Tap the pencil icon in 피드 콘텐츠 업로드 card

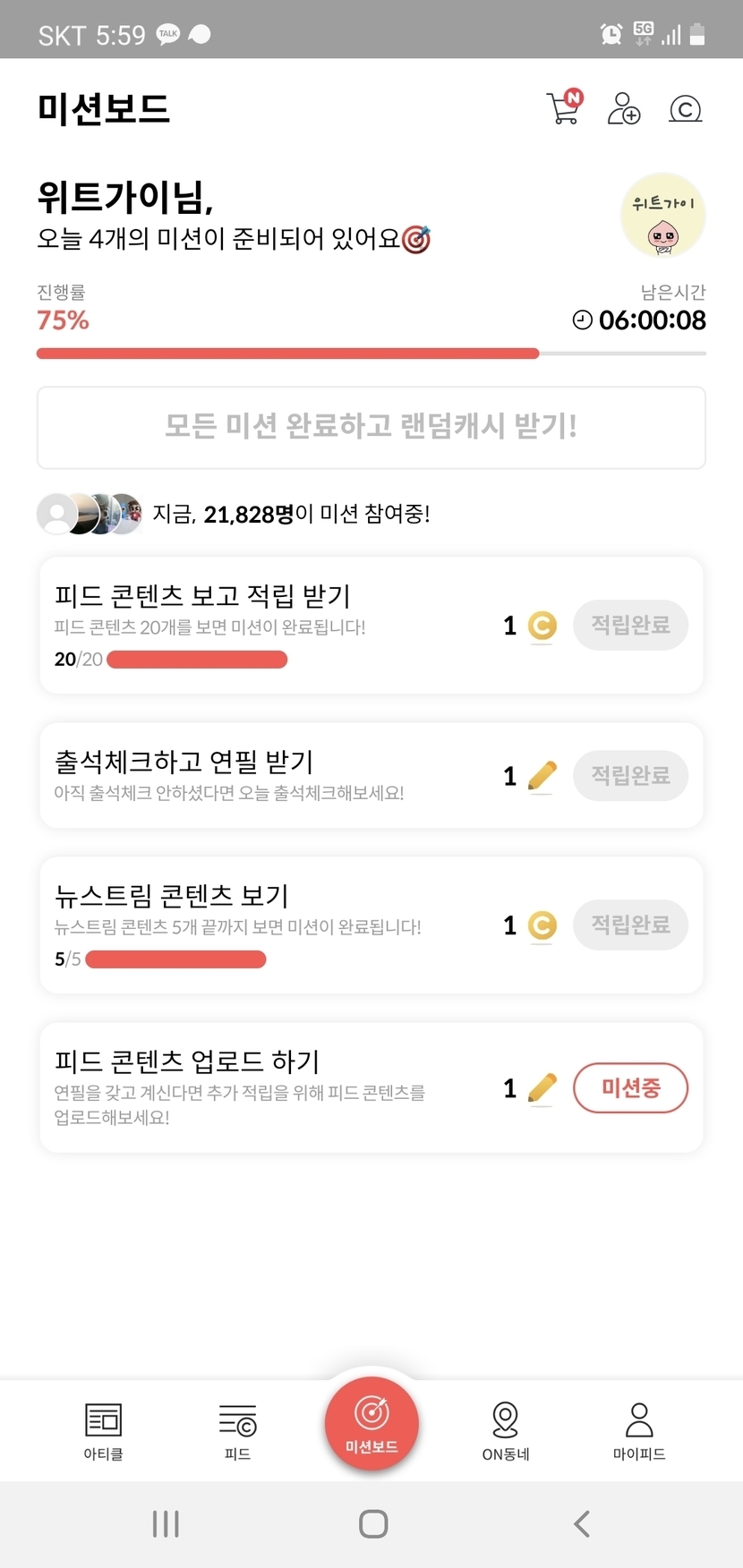pos(542,1088)
